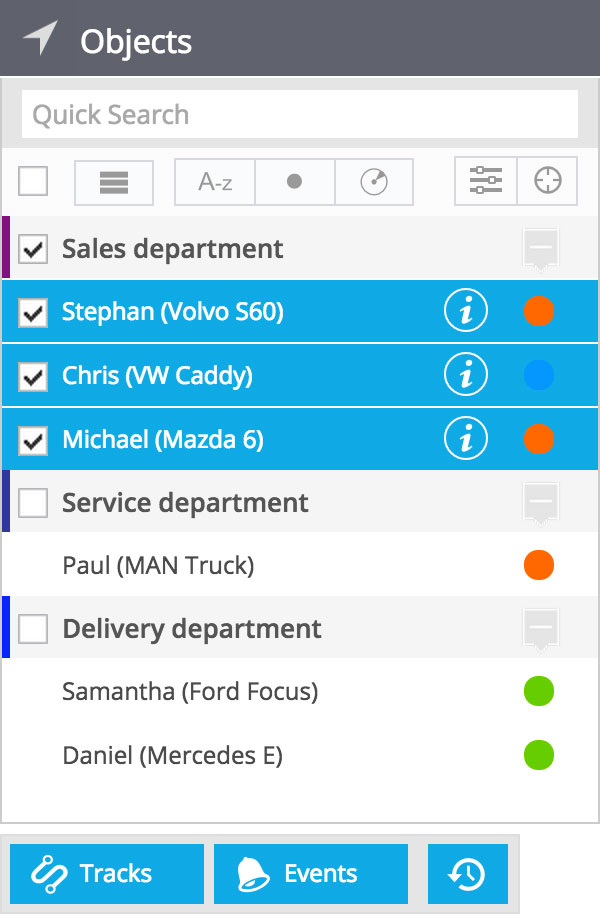Click Samantha (Ford Focus) green status dot
The image size is (600, 914).
coord(539,691)
